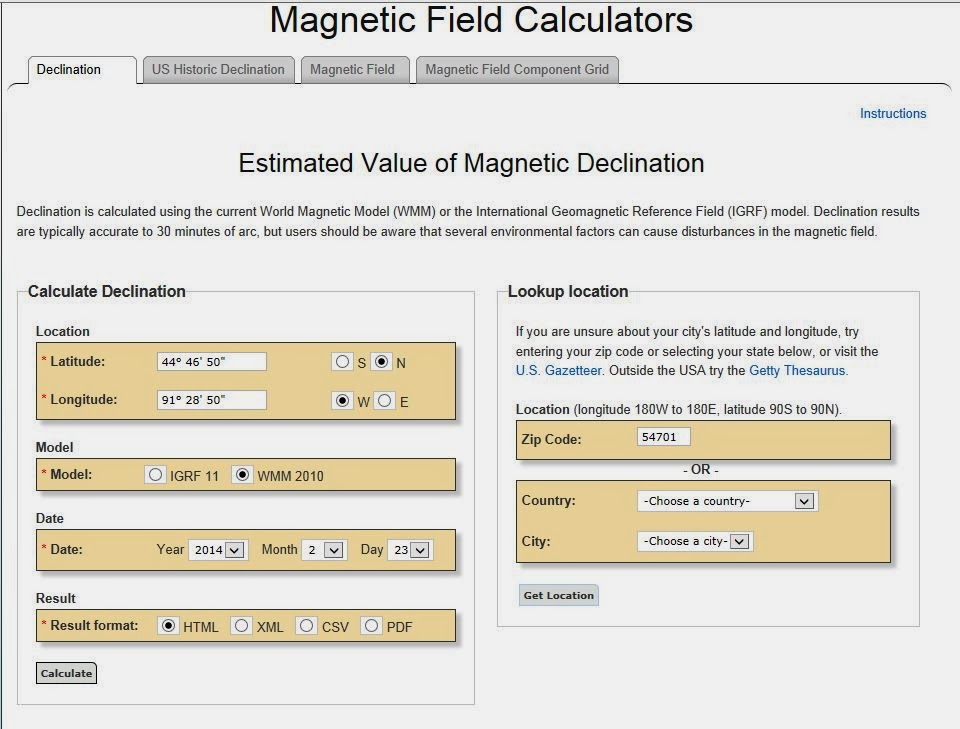
Task: Open the Instructions link
Action: tap(893, 113)
